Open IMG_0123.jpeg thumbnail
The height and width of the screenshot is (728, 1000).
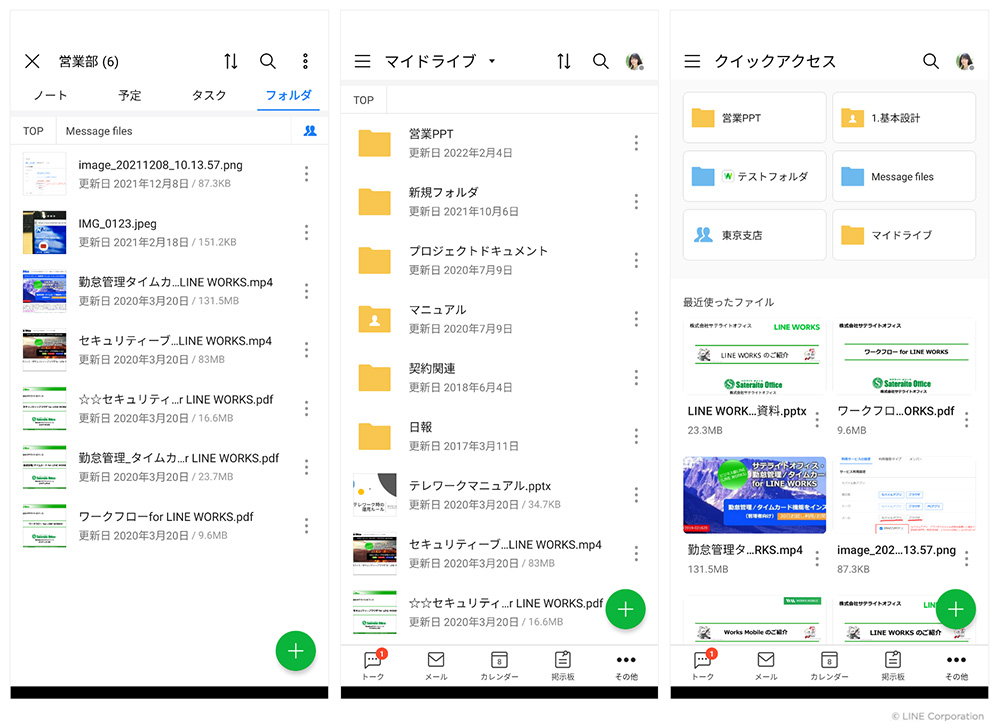[x=45, y=233]
